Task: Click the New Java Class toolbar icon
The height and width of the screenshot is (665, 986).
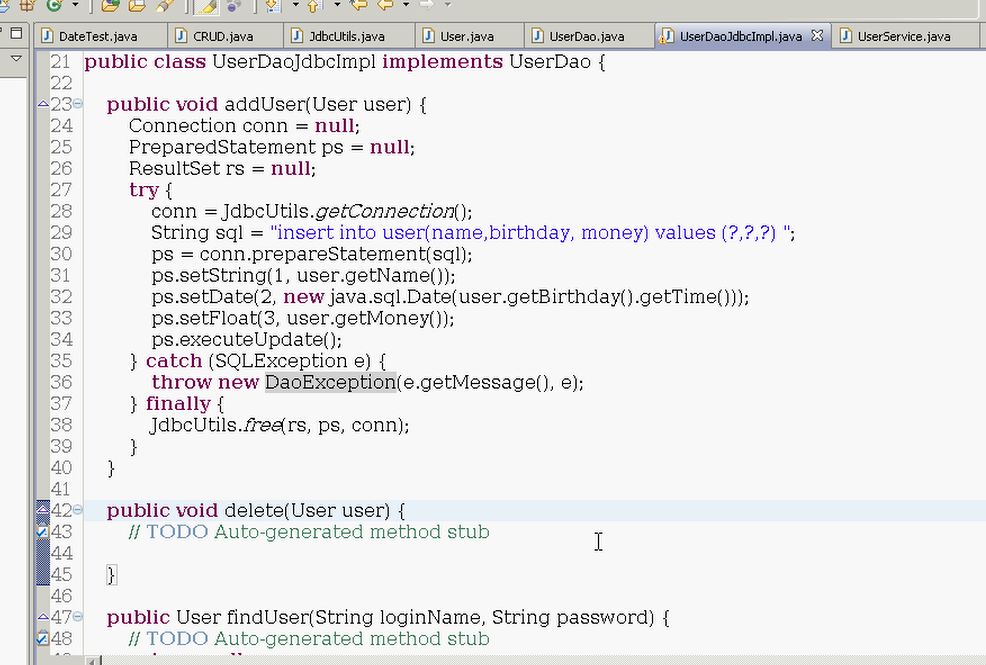Action: 54,5
